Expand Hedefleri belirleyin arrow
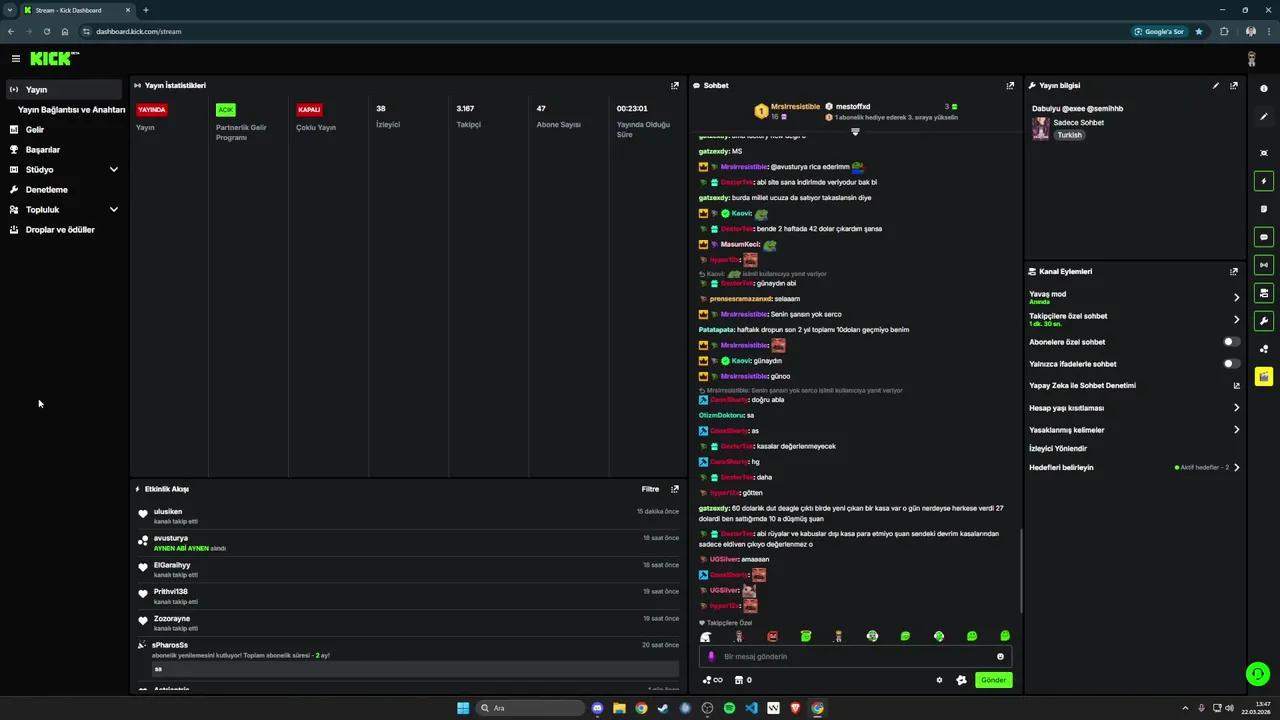This screenshot has width=1280, height=720. click(x=1236, y=467)
